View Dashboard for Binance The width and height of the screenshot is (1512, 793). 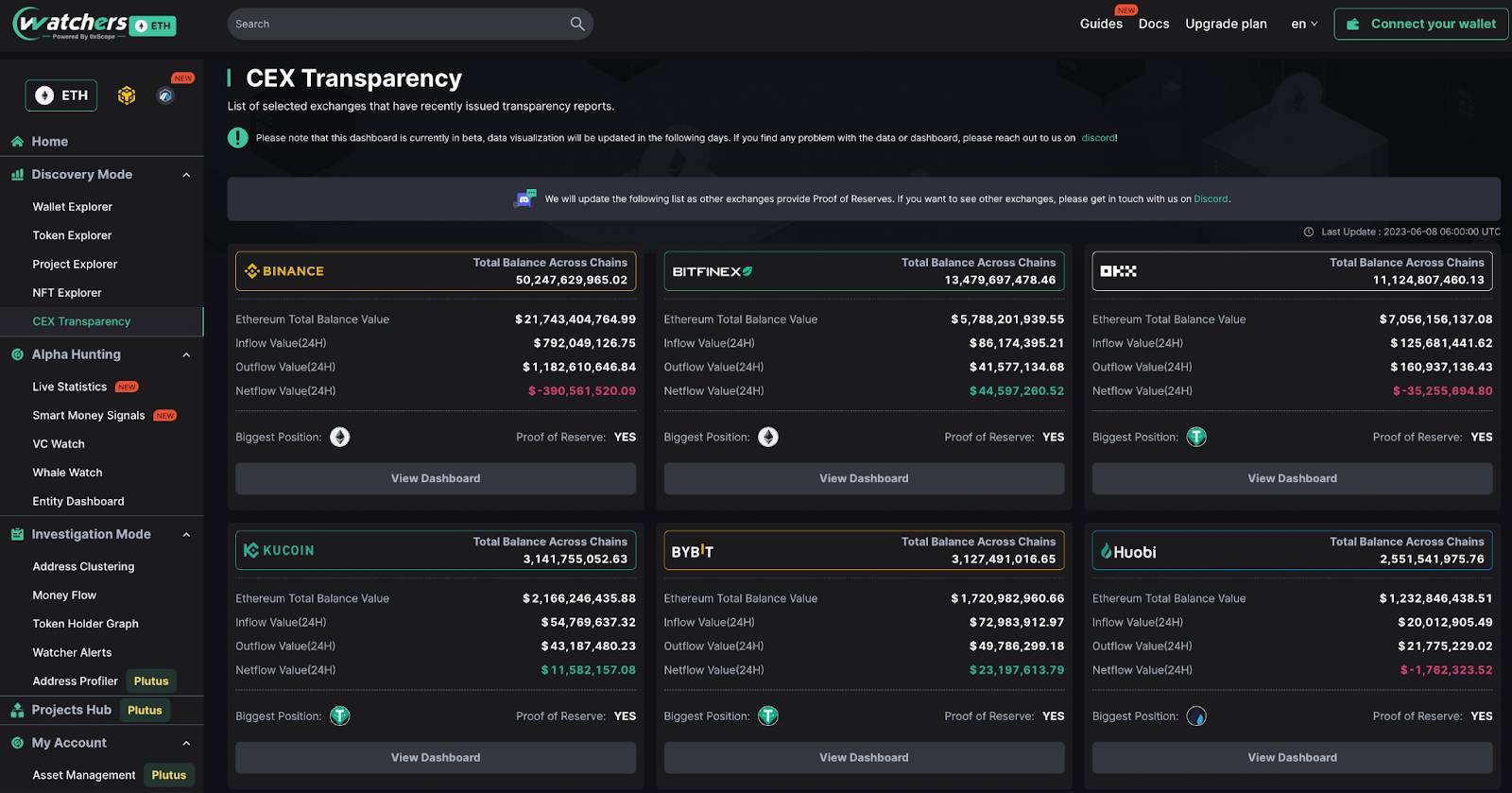tap(436, 478)
